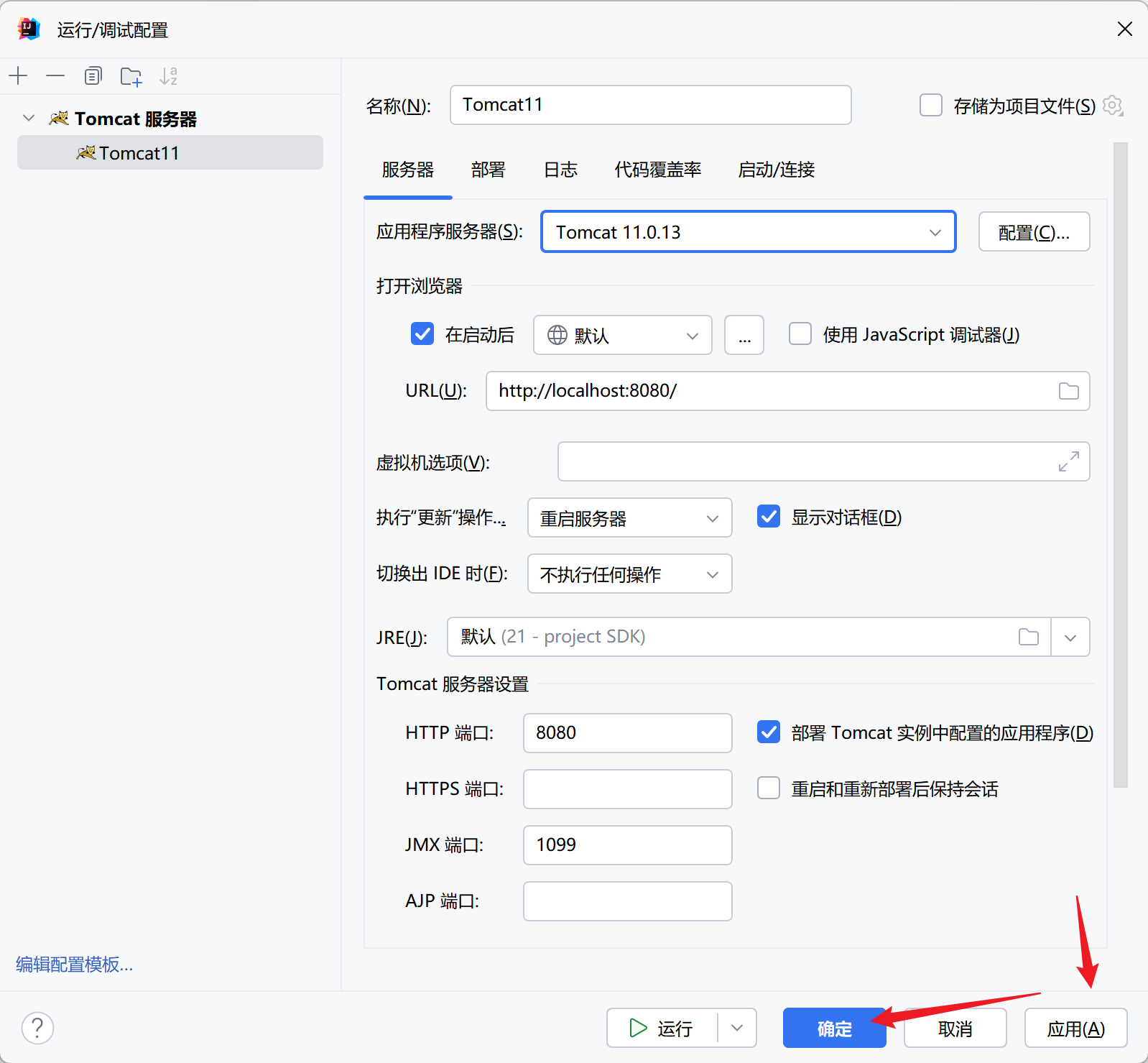Enable 使用 JavaScript 调试器 checkbox
The width and height of the screenshot is (1148, 1063).
800,333
